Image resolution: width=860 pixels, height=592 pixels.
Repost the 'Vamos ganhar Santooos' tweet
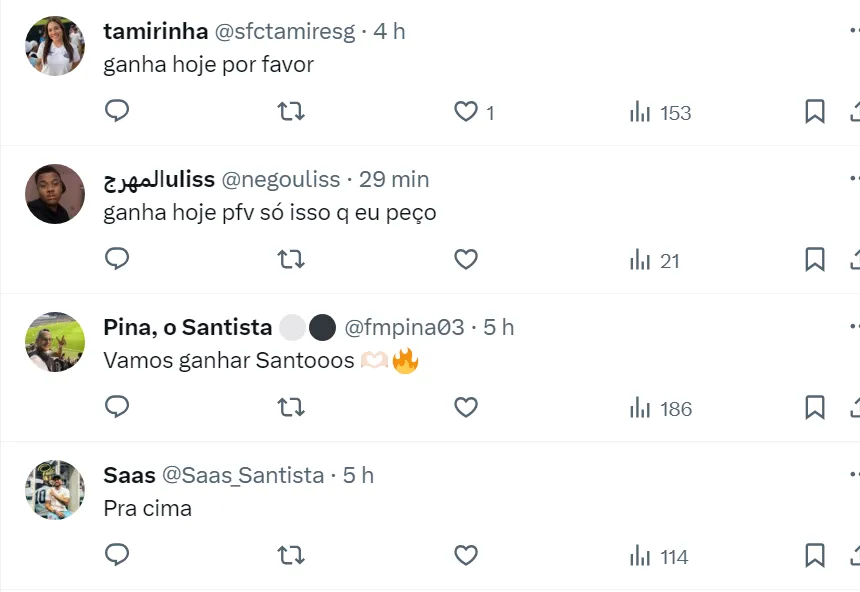[291, 408]
